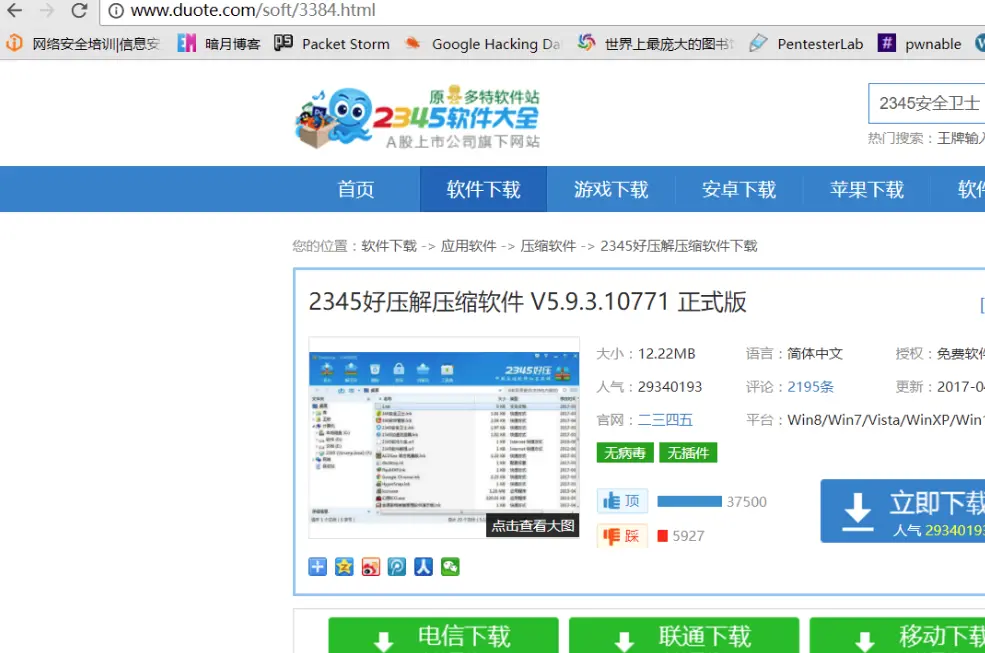
Task: Open the 安卓下载 navigation tab
Action: [739, 189]
